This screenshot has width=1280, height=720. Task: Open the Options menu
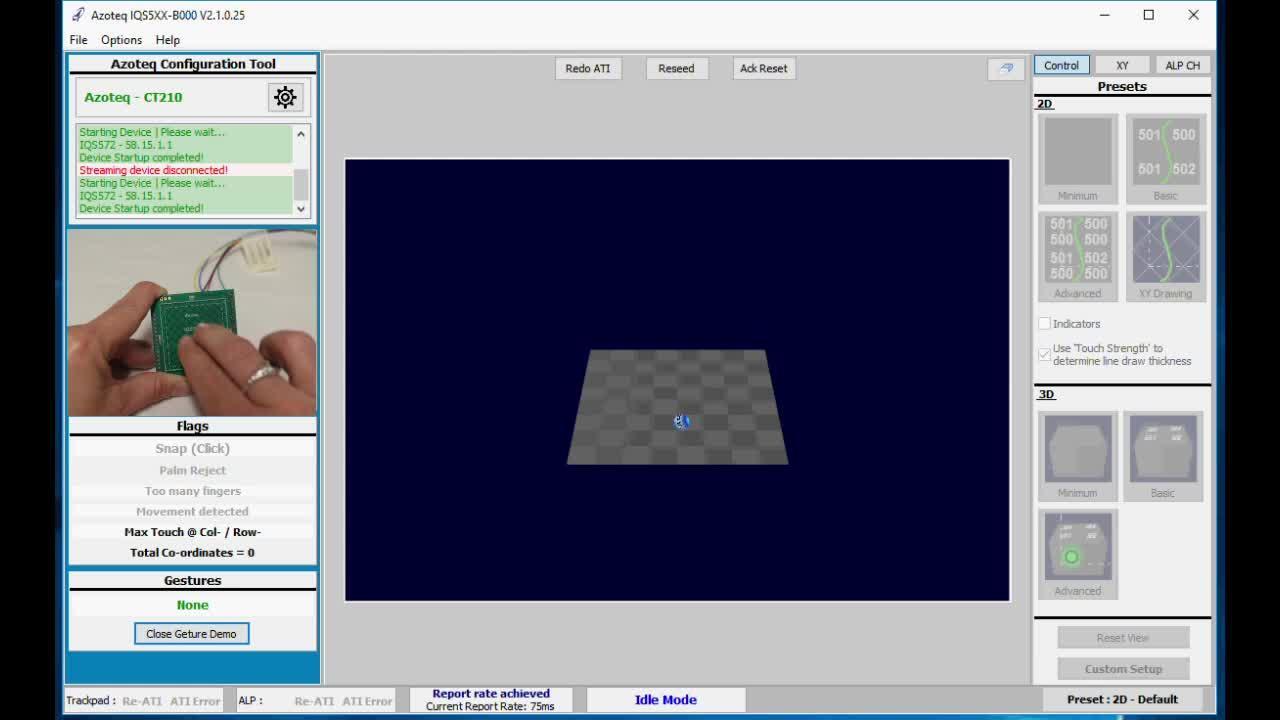(x=121, y=40)
